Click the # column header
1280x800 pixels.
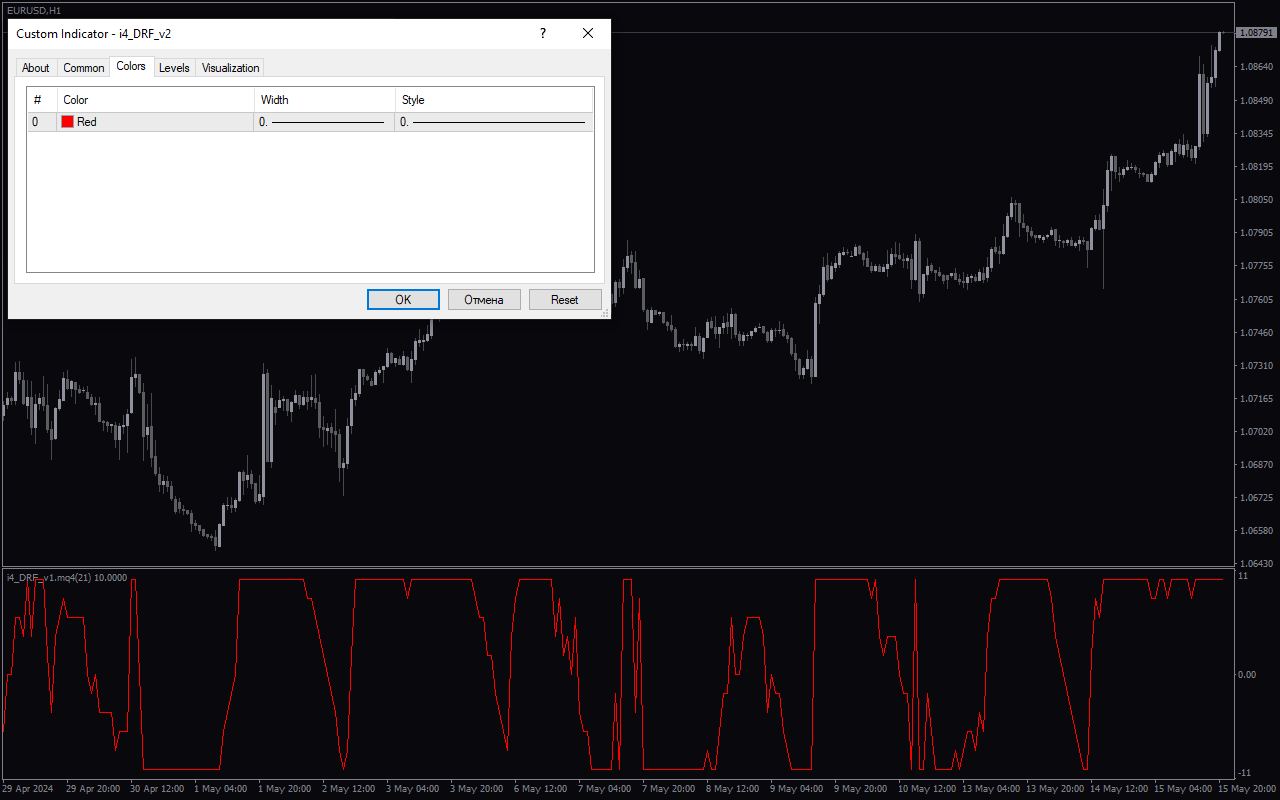[x=42, y=100]
